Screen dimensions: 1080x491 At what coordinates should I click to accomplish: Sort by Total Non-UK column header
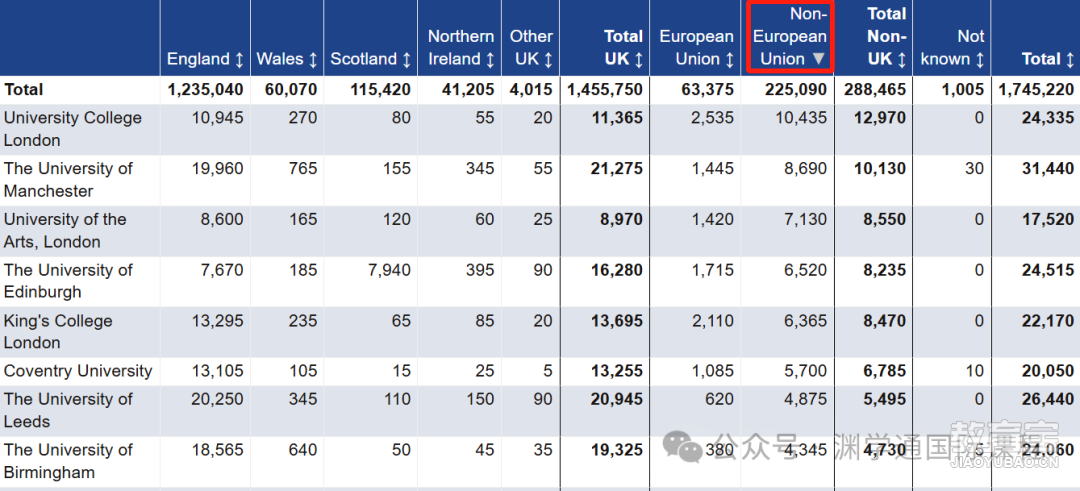tap(886, 36)
